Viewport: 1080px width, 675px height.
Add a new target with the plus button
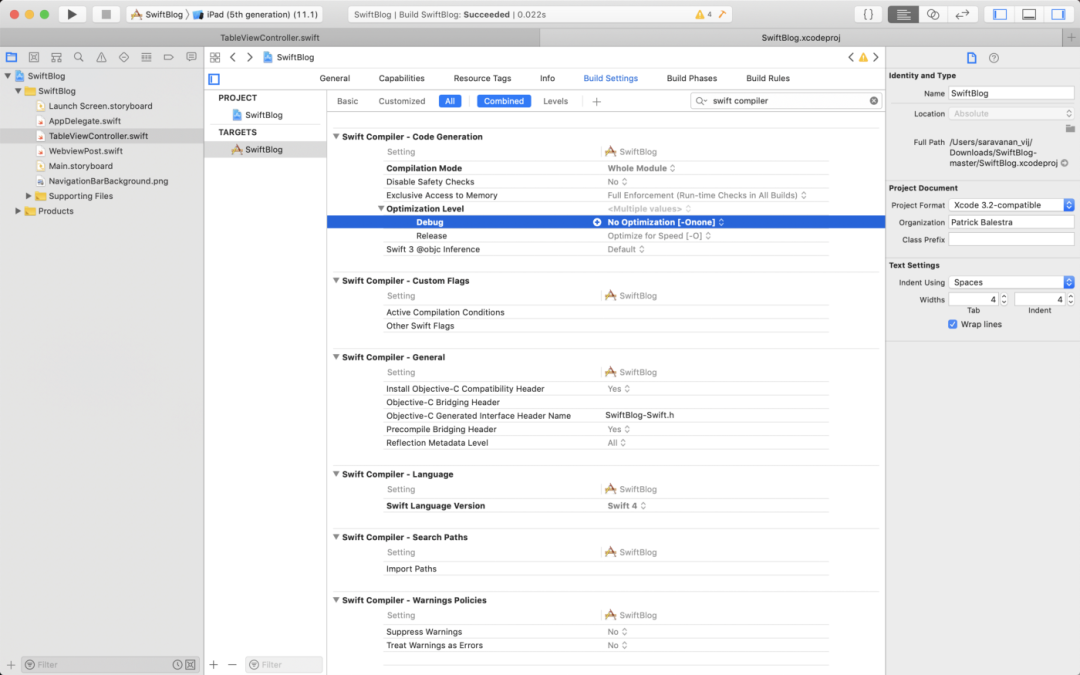coord(214,665)
